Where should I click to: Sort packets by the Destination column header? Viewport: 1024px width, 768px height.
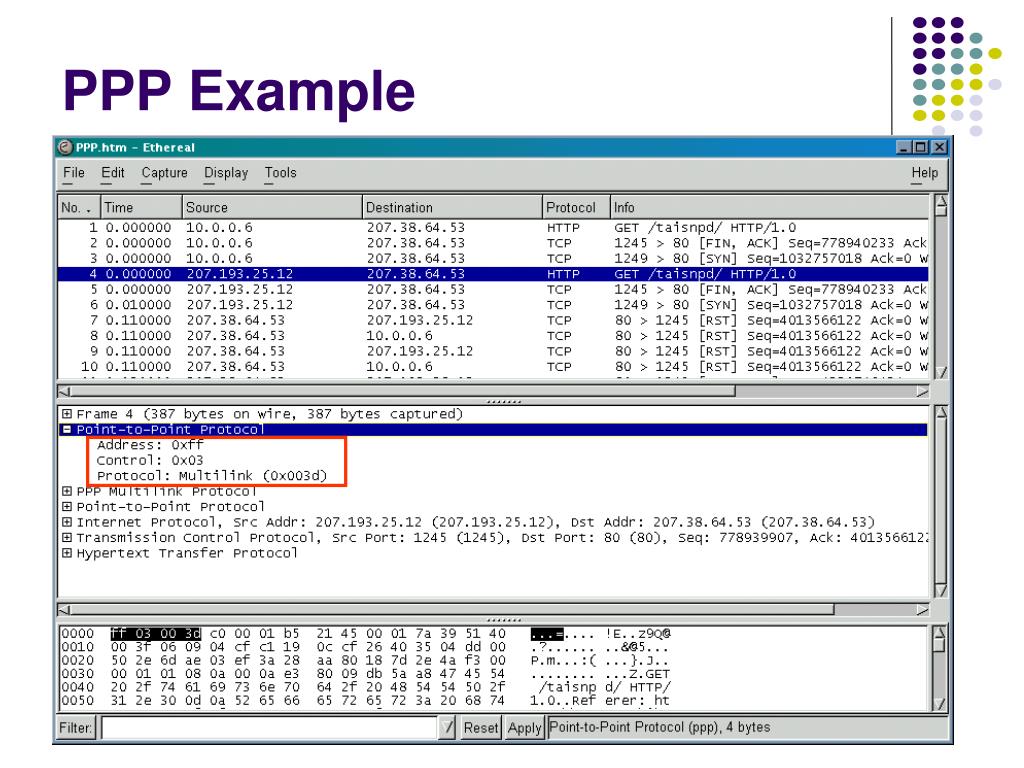point(452,208)
